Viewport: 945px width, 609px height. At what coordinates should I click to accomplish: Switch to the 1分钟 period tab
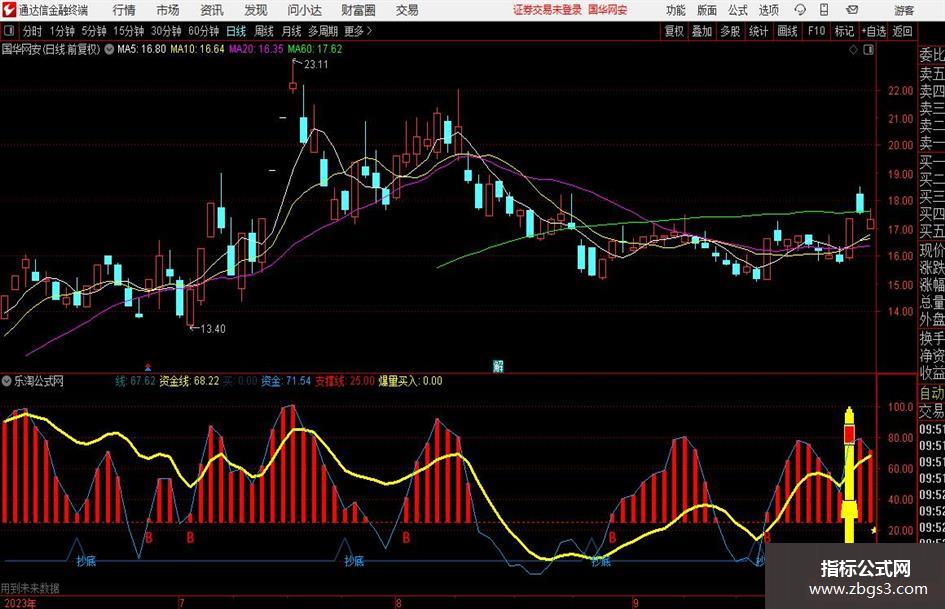pyautogui.click(x=62, y=31)
